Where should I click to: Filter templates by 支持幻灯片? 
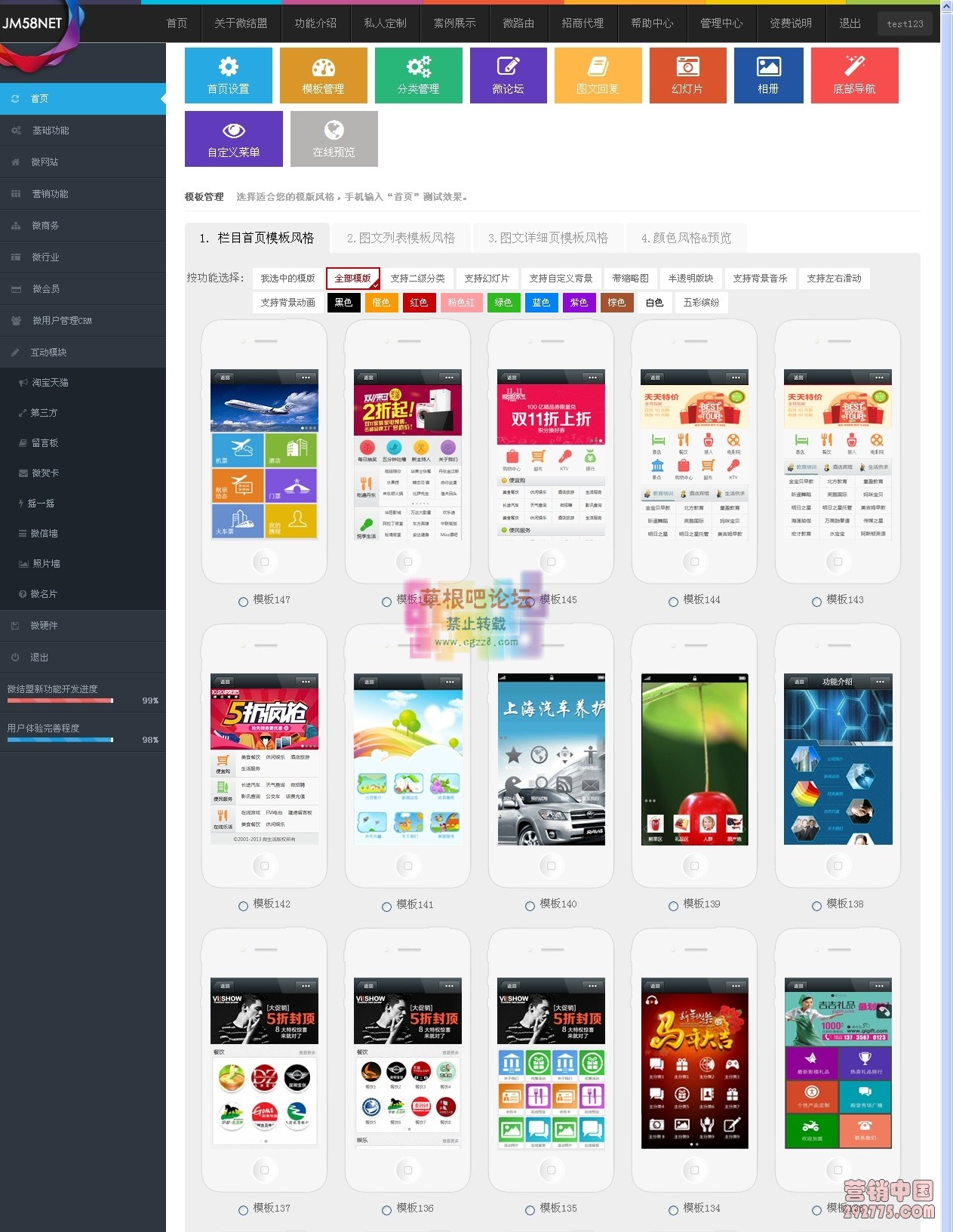pyautogui.click(x=487, y=279)
